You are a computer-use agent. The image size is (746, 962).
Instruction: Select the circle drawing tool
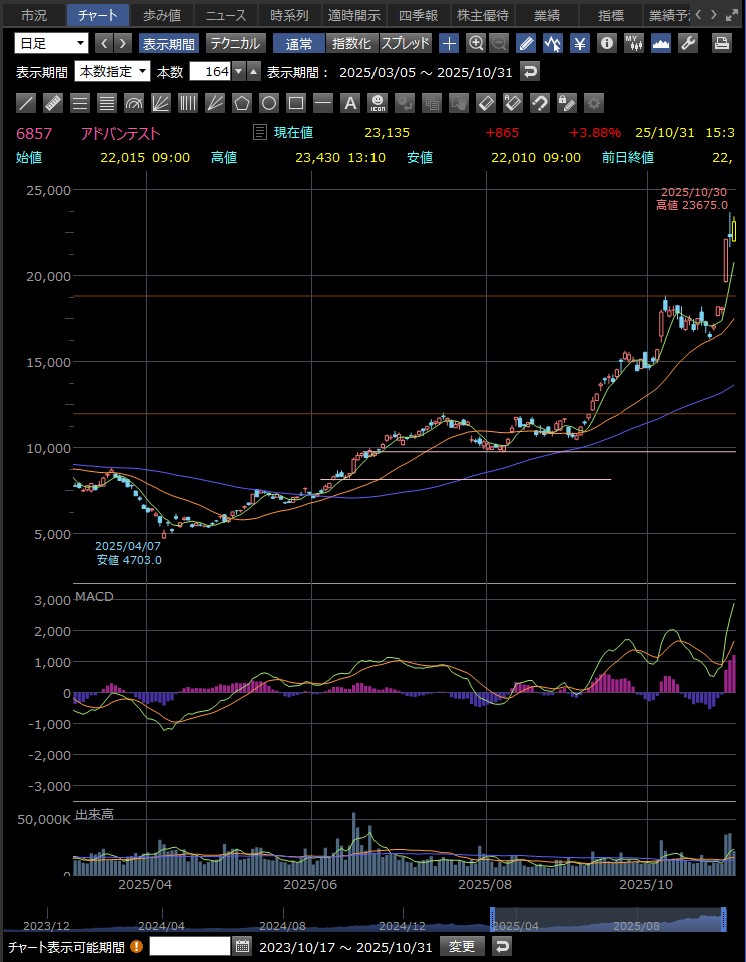tap(268, 102)
